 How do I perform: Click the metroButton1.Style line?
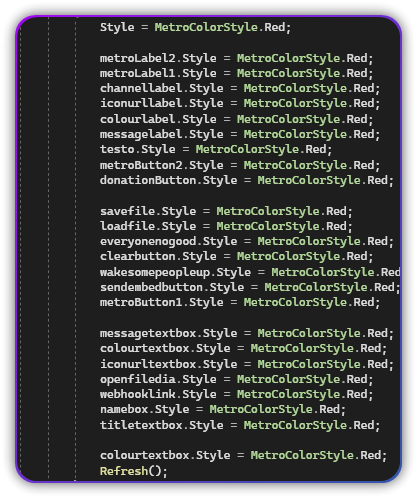240,302
